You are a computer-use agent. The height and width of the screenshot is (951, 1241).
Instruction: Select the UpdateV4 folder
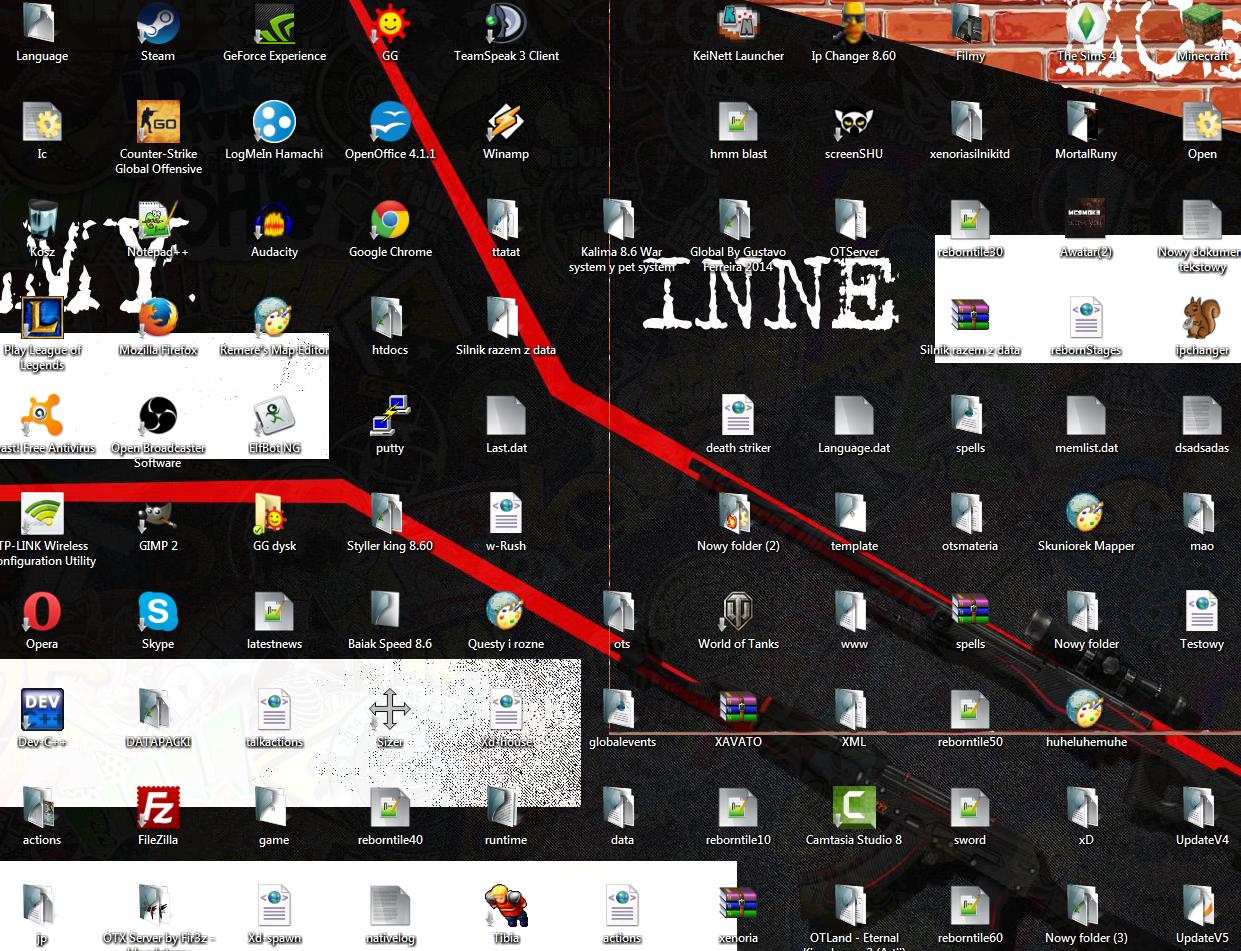coord(1202,808)
